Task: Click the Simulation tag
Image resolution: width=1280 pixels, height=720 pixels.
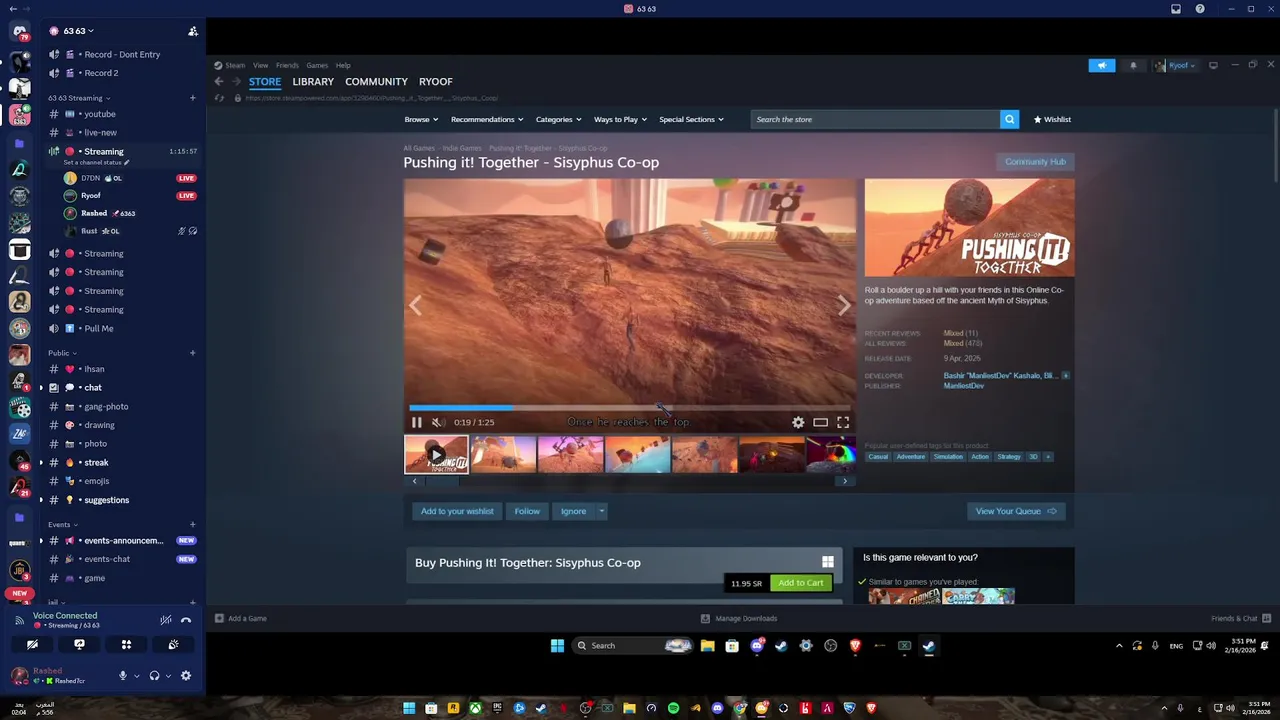Action: [x=948, y=457]
